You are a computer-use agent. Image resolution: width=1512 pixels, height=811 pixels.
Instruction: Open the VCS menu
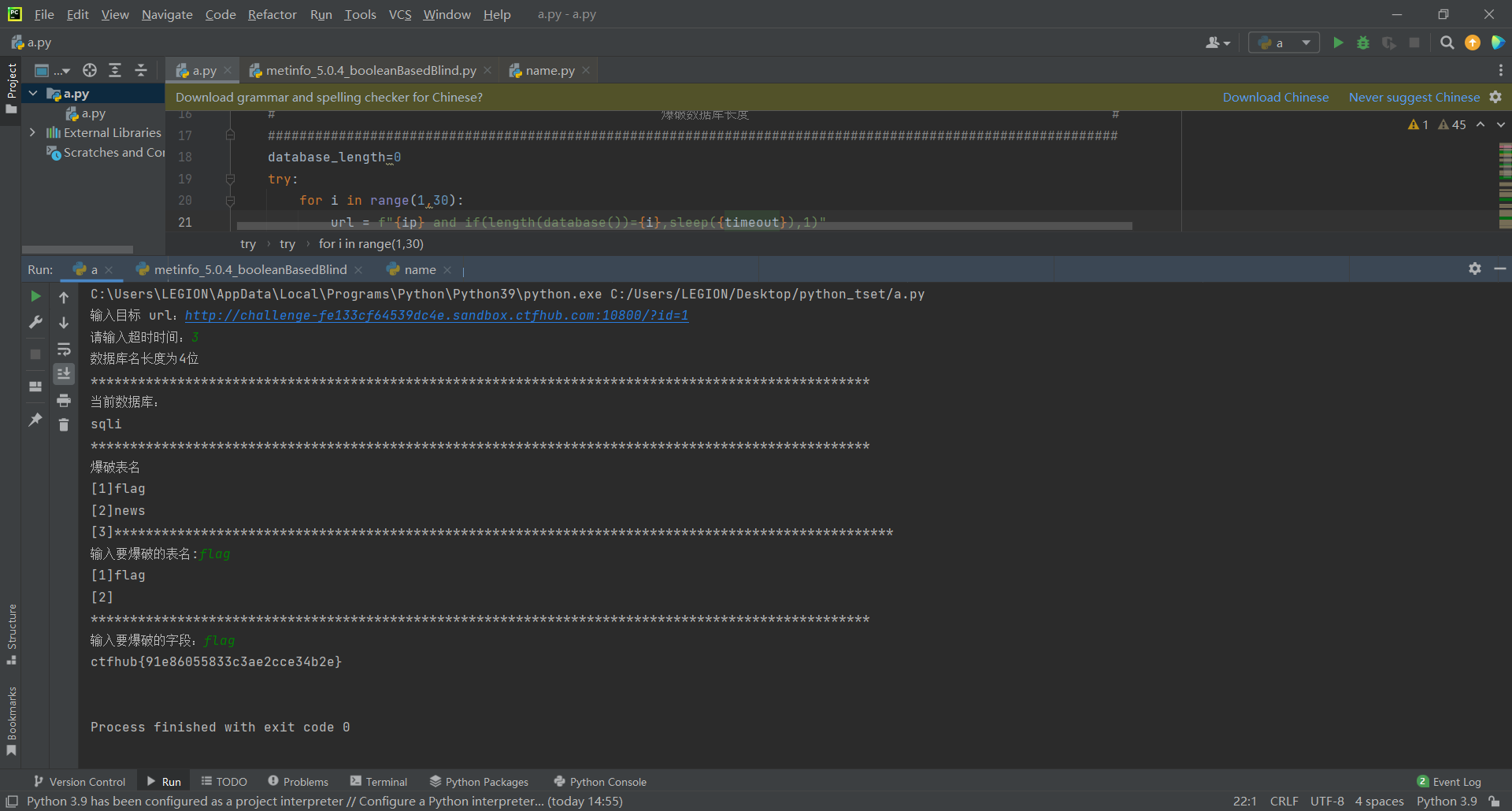pos(400,14)
